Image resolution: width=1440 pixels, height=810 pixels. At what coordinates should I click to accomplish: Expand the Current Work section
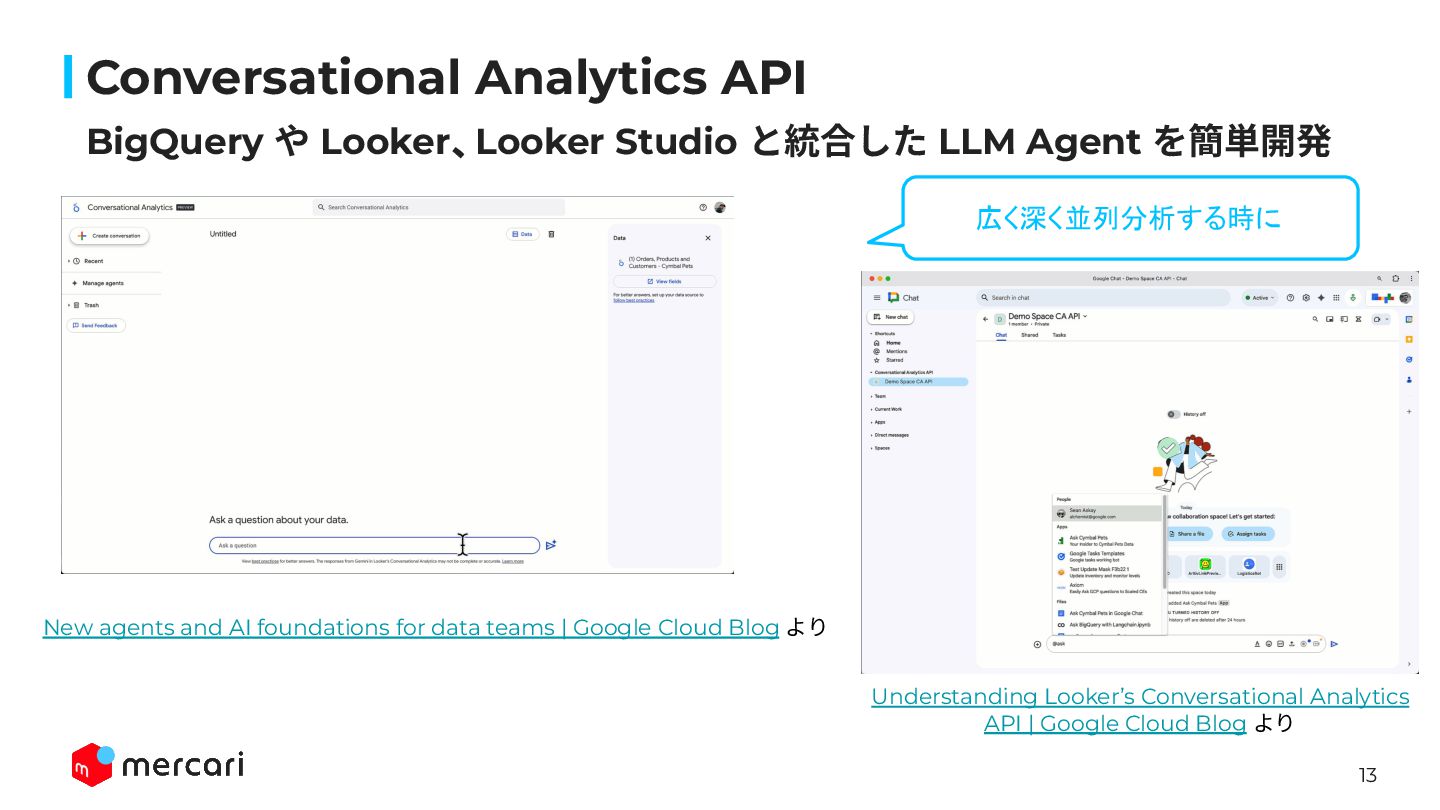point(871,409)
